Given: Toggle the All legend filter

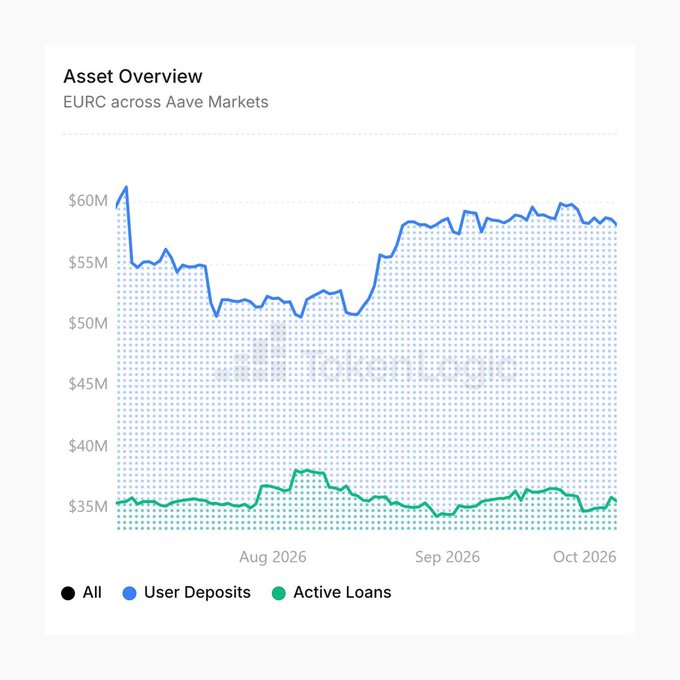Looking at the screenshot, I should pos(82,592).
